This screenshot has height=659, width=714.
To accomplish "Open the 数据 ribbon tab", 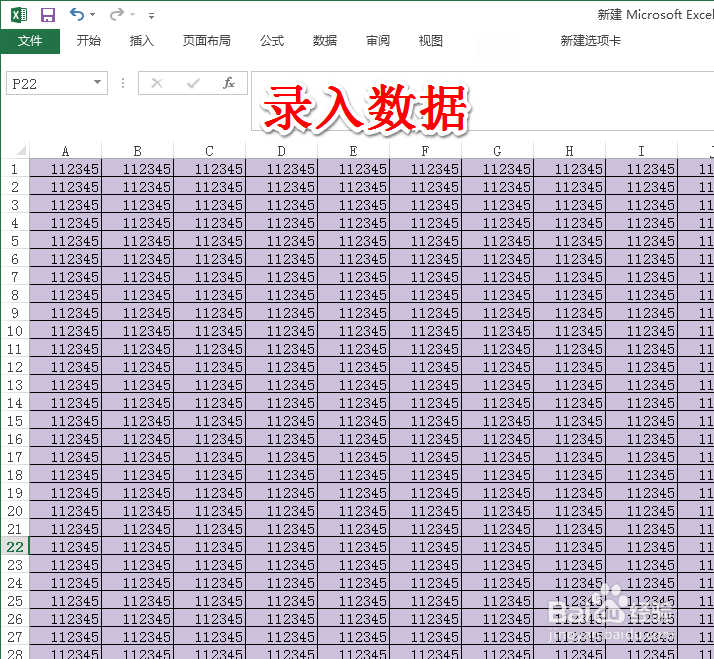I will click(325, 41).
